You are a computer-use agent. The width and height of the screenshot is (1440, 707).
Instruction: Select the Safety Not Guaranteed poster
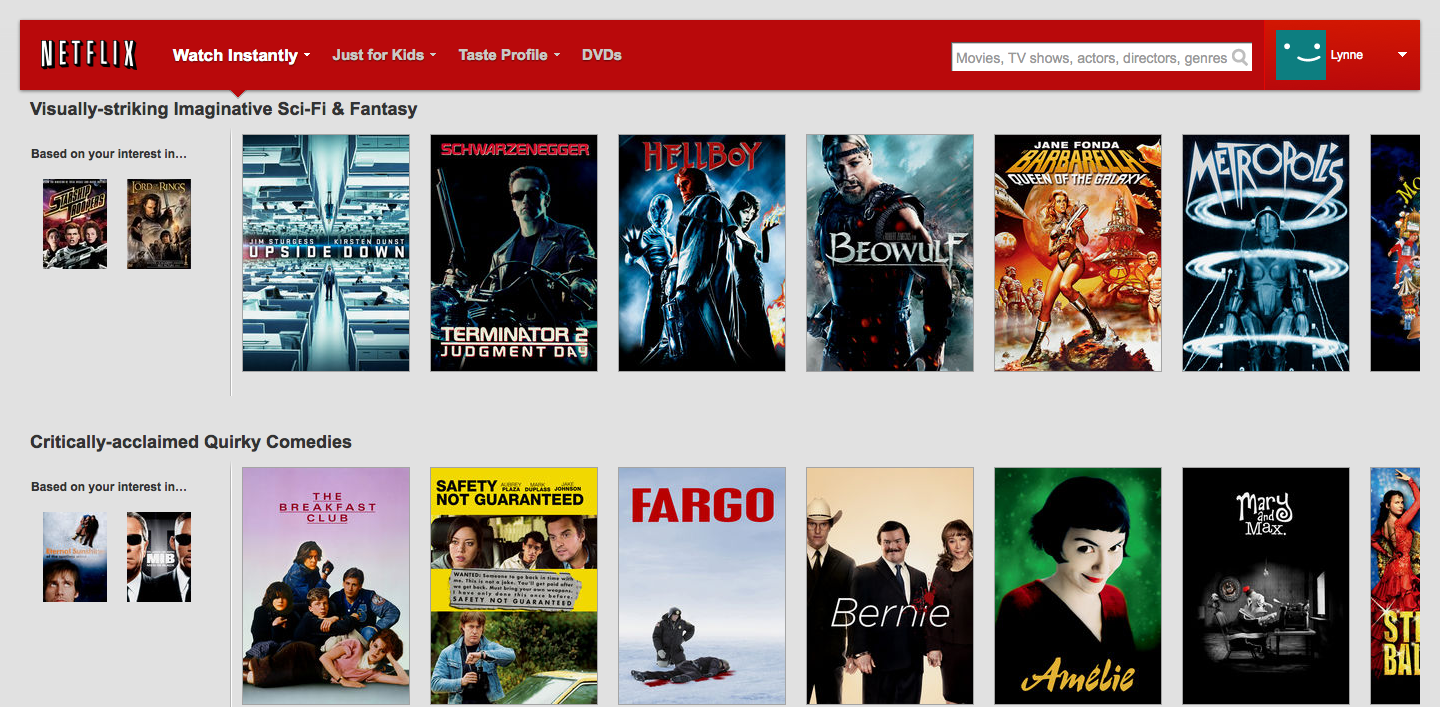(514, 586)
